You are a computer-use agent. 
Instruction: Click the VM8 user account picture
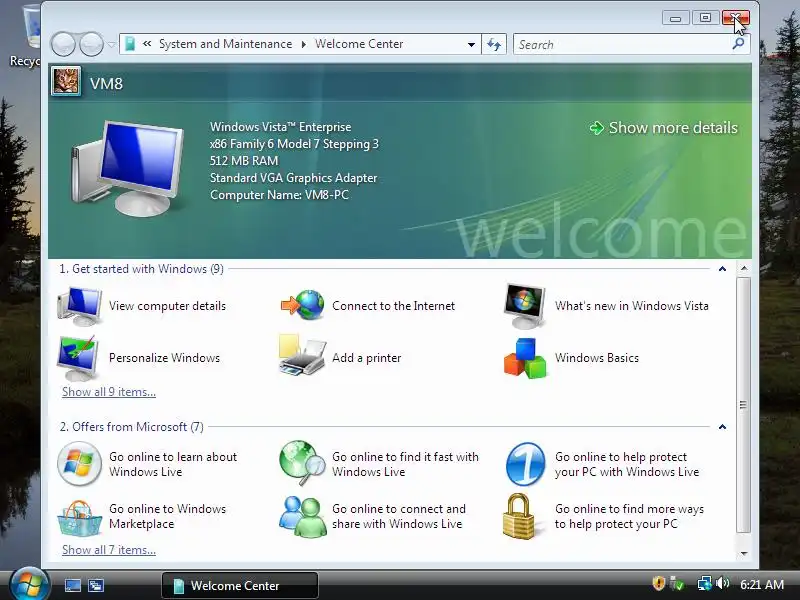[x=66, y=81]
